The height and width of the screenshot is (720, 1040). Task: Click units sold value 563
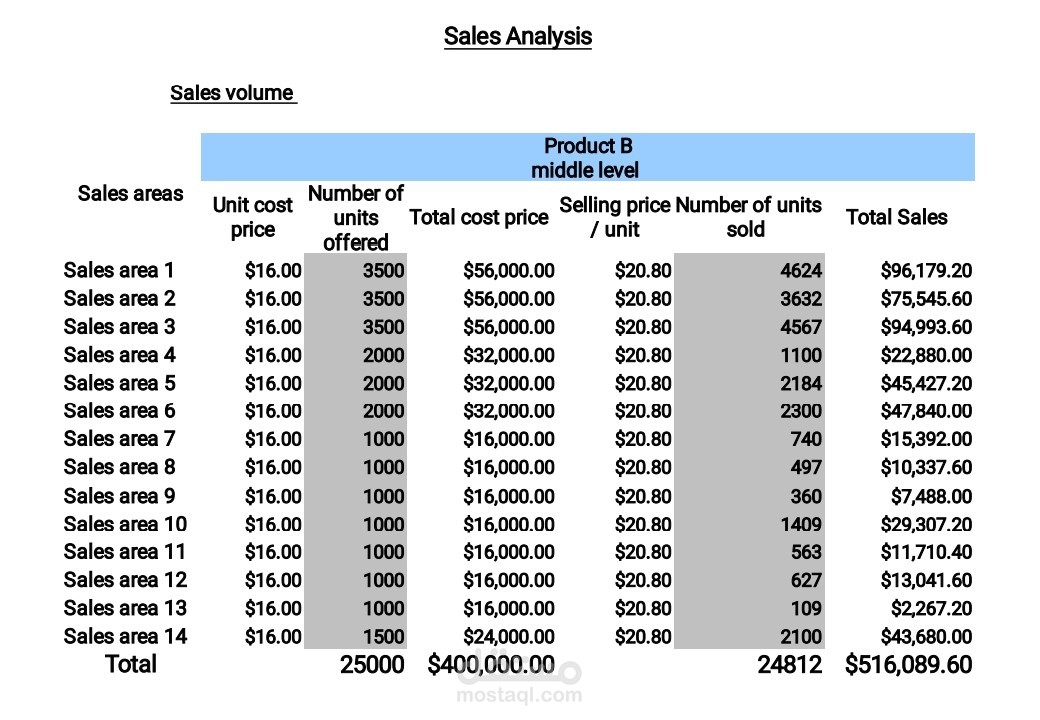point(806,552)
